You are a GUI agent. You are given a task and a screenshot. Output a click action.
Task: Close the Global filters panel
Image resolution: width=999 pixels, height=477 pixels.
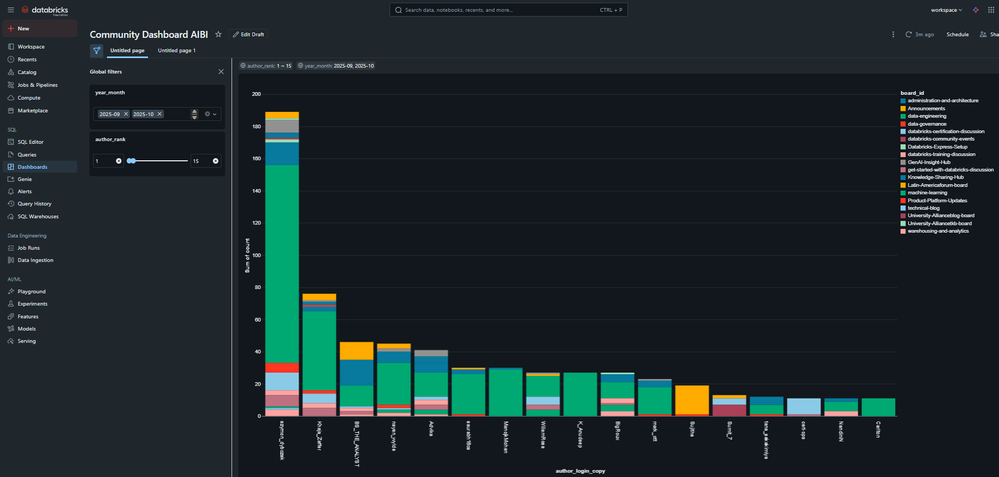pyautogui.click(x=221, y=72)
